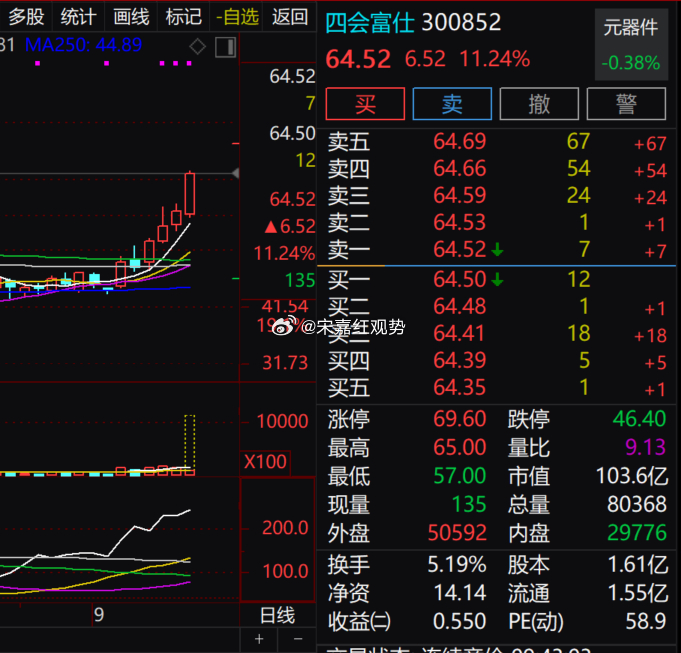Click the 标记 mark option
Screen dimensions: 681x653
pos(183,16)
